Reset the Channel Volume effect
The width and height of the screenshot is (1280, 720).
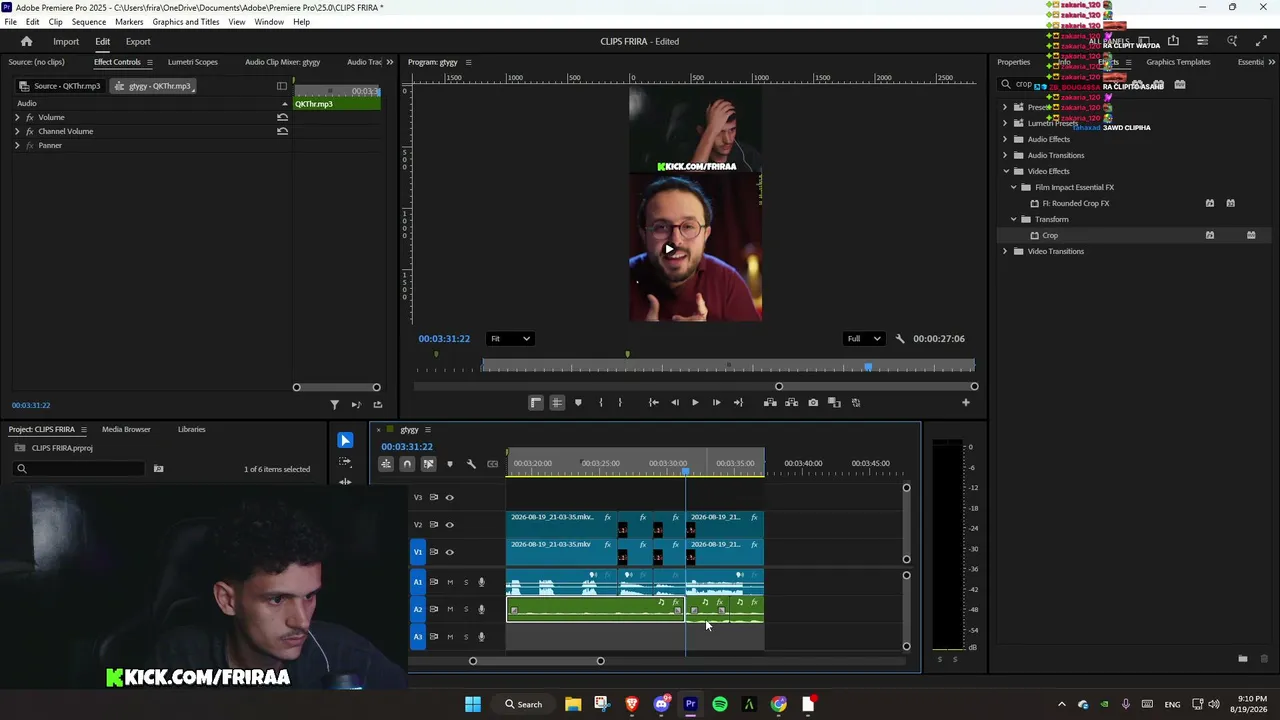[282, 131]
